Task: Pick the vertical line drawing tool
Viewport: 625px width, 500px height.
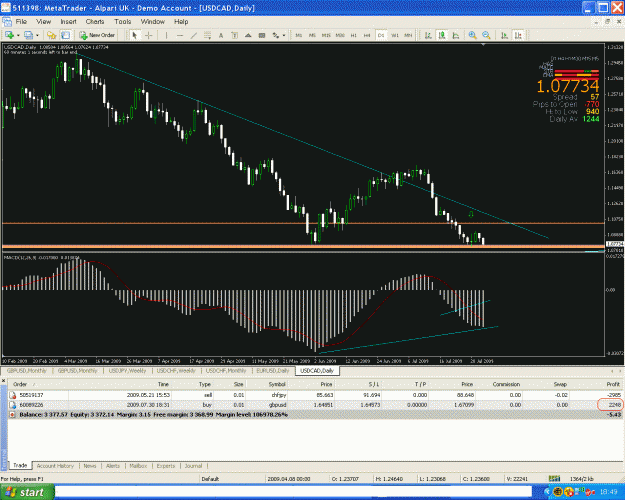Action: click(x=166, y=35)
